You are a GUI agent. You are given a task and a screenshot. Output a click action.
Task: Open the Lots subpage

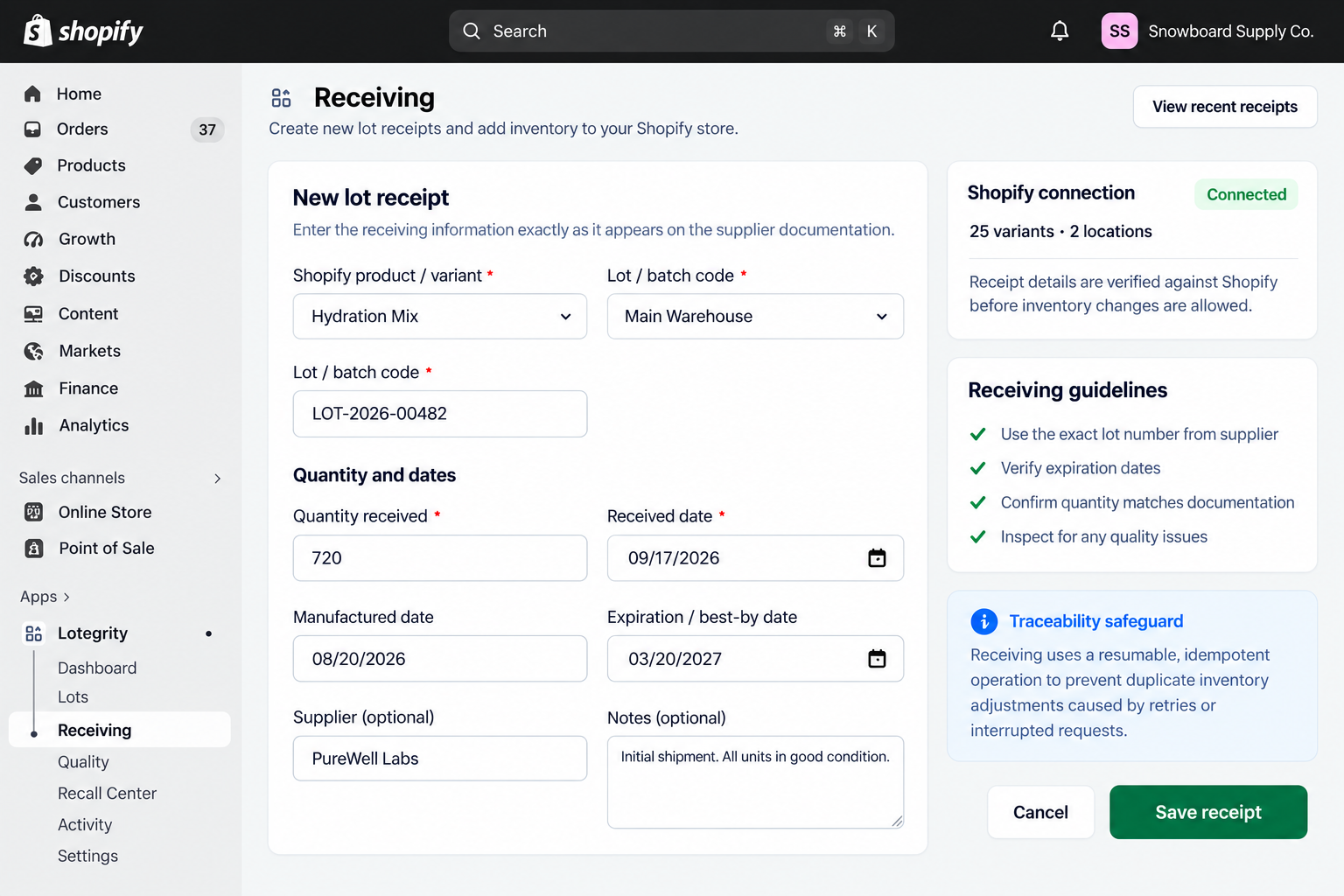[x=73, y=697]
